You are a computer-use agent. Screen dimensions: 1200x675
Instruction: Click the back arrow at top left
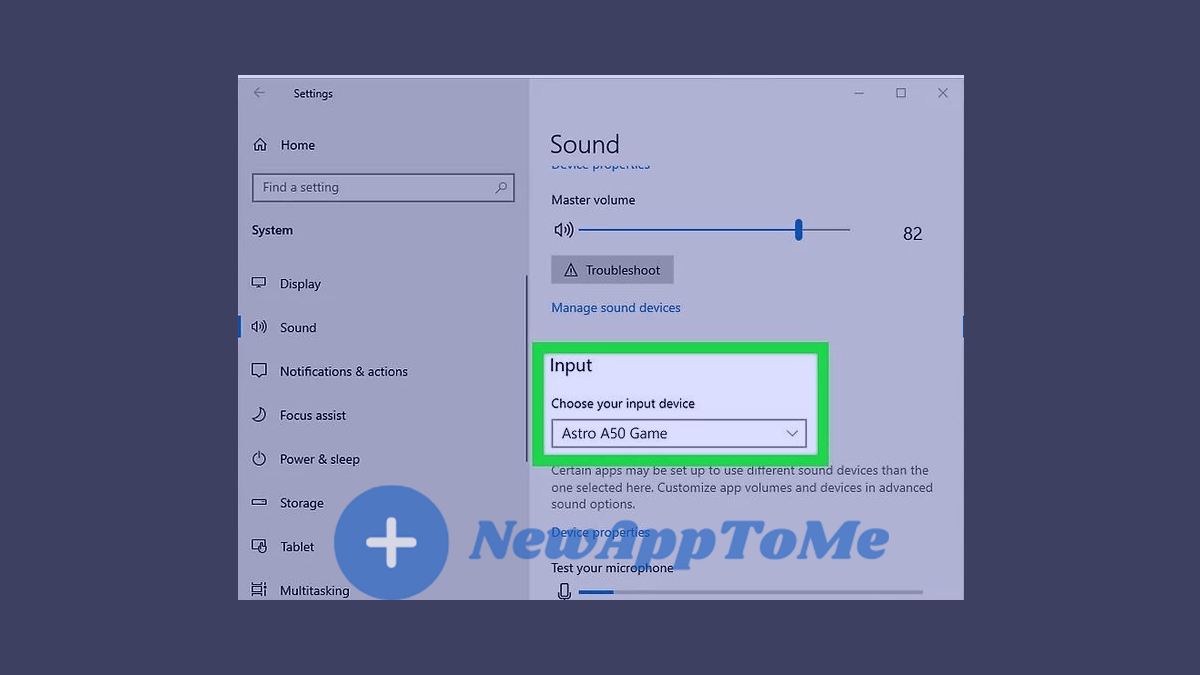coord(259,92)
